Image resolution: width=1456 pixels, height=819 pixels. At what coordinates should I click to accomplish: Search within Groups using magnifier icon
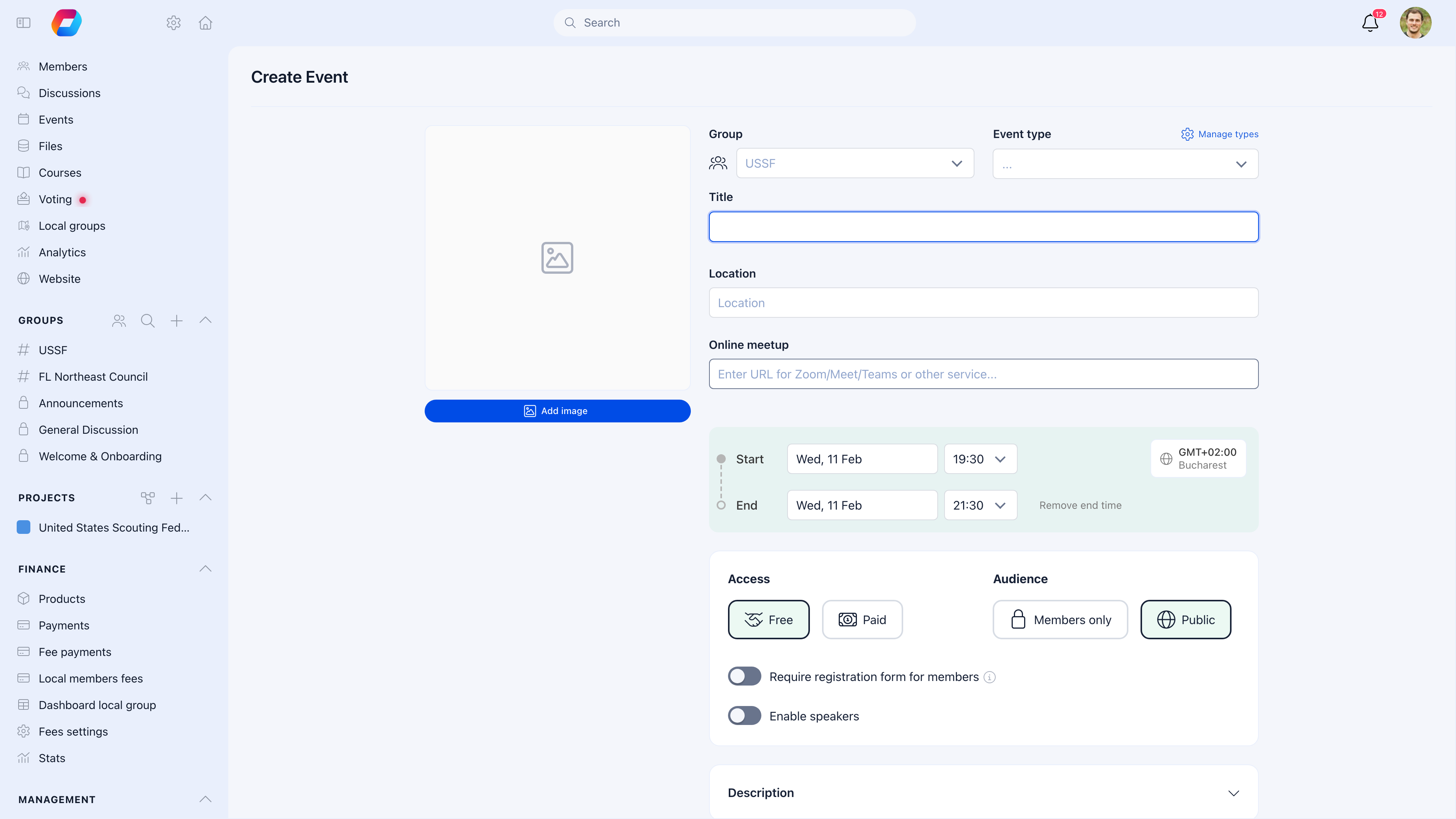(x=147, y=320)
